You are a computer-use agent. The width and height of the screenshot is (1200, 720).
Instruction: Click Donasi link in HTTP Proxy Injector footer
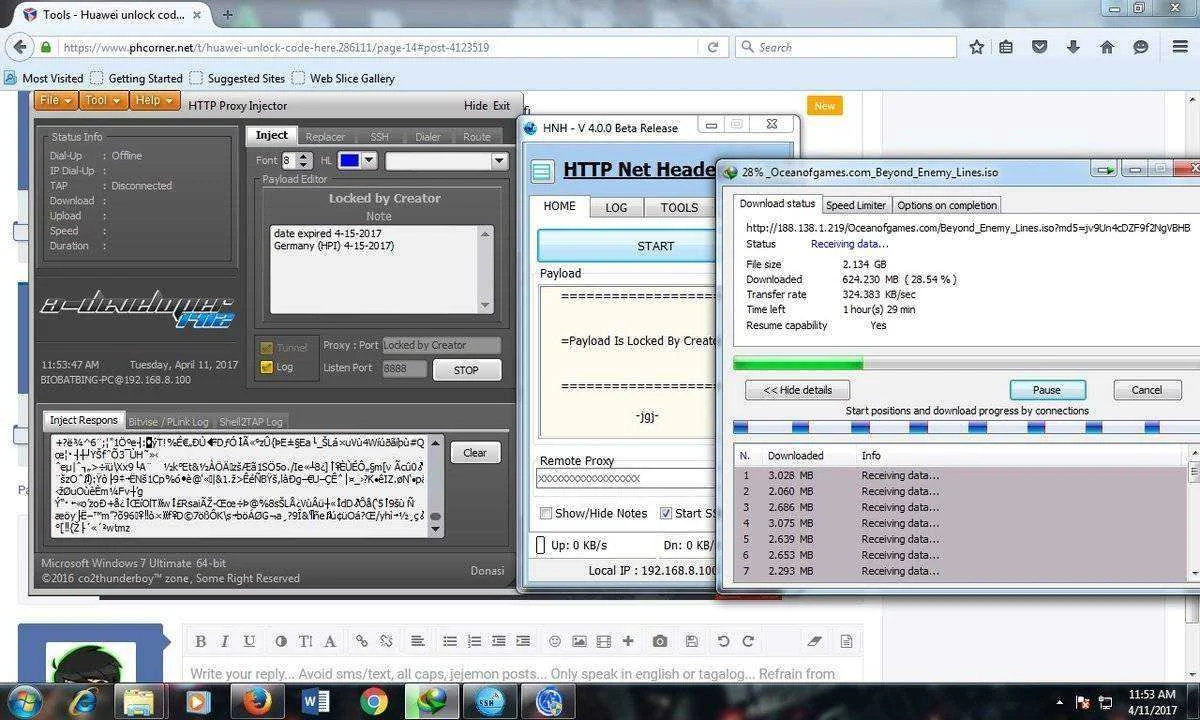coord(487,571)
